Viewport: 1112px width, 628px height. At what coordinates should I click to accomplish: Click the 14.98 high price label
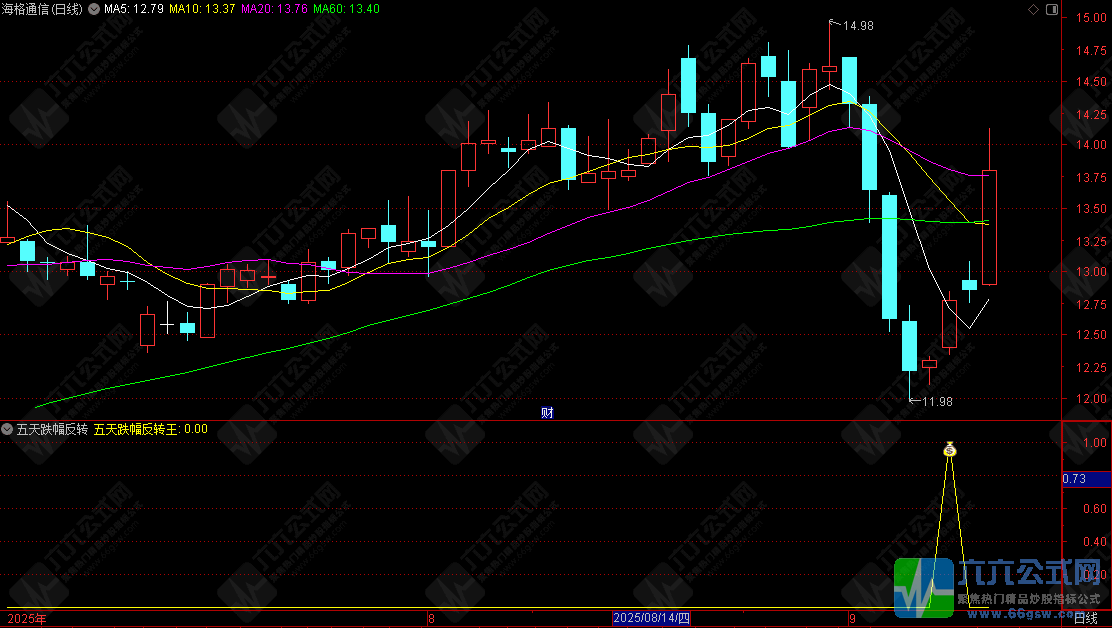click(x=858, y=26)
